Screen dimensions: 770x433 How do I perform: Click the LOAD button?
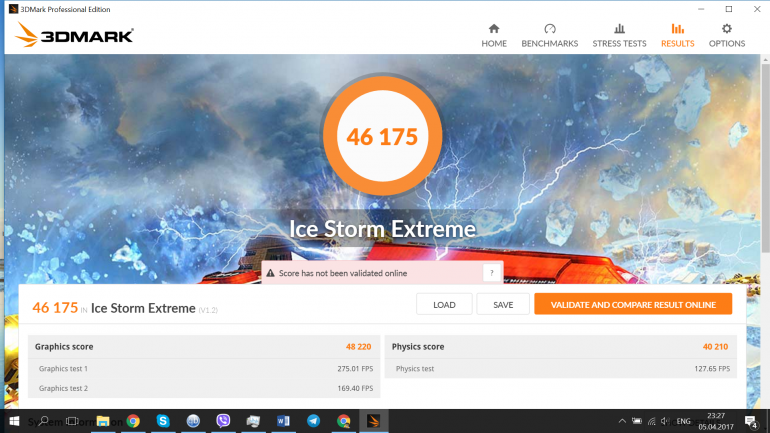(x=444, y=304)
